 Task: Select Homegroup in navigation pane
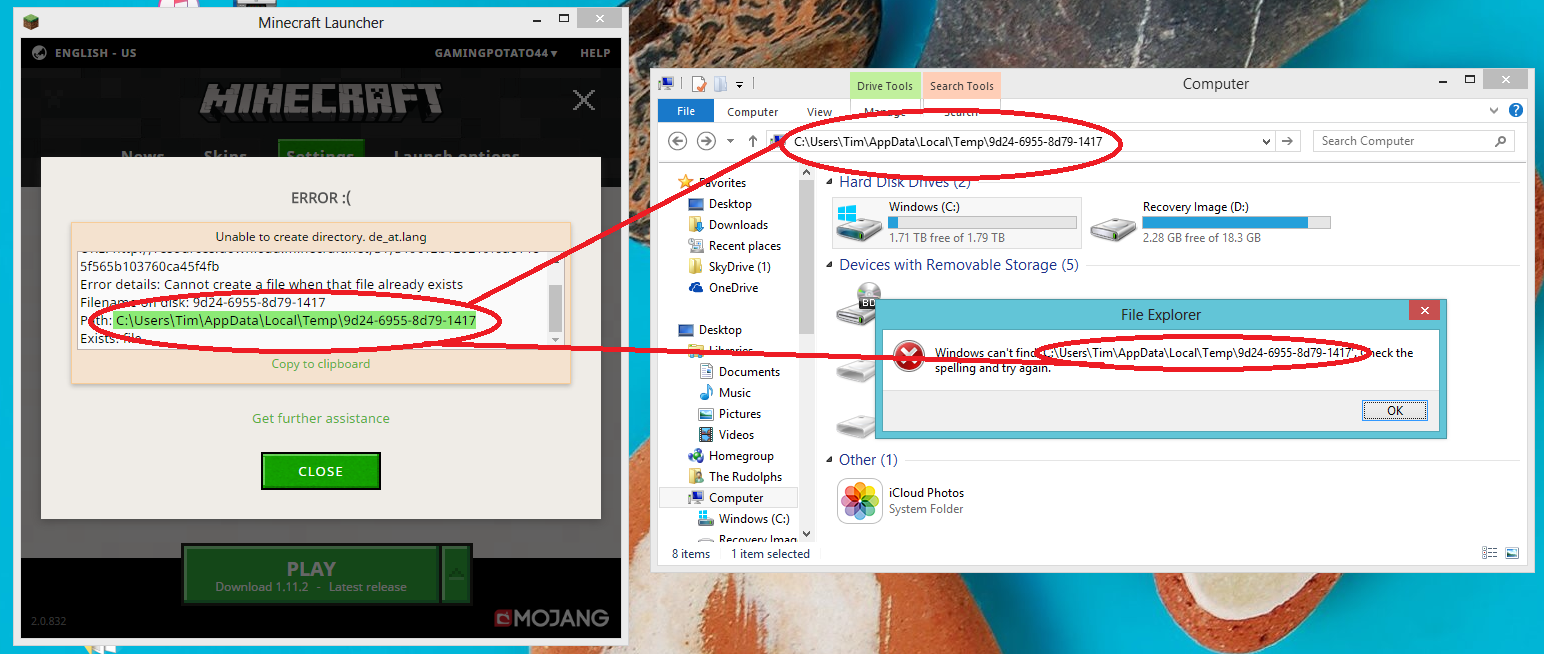click(741, 456)
